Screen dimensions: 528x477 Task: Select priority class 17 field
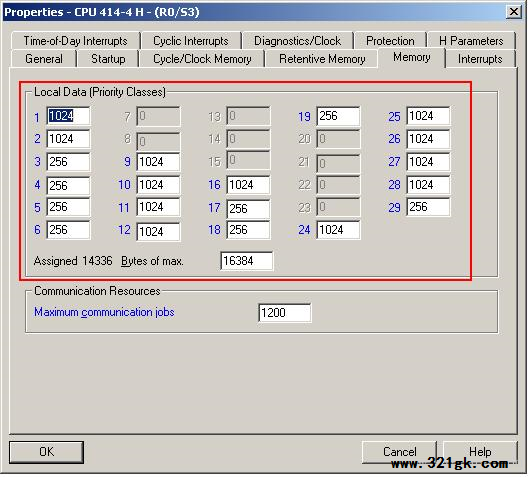click(248, 209)
